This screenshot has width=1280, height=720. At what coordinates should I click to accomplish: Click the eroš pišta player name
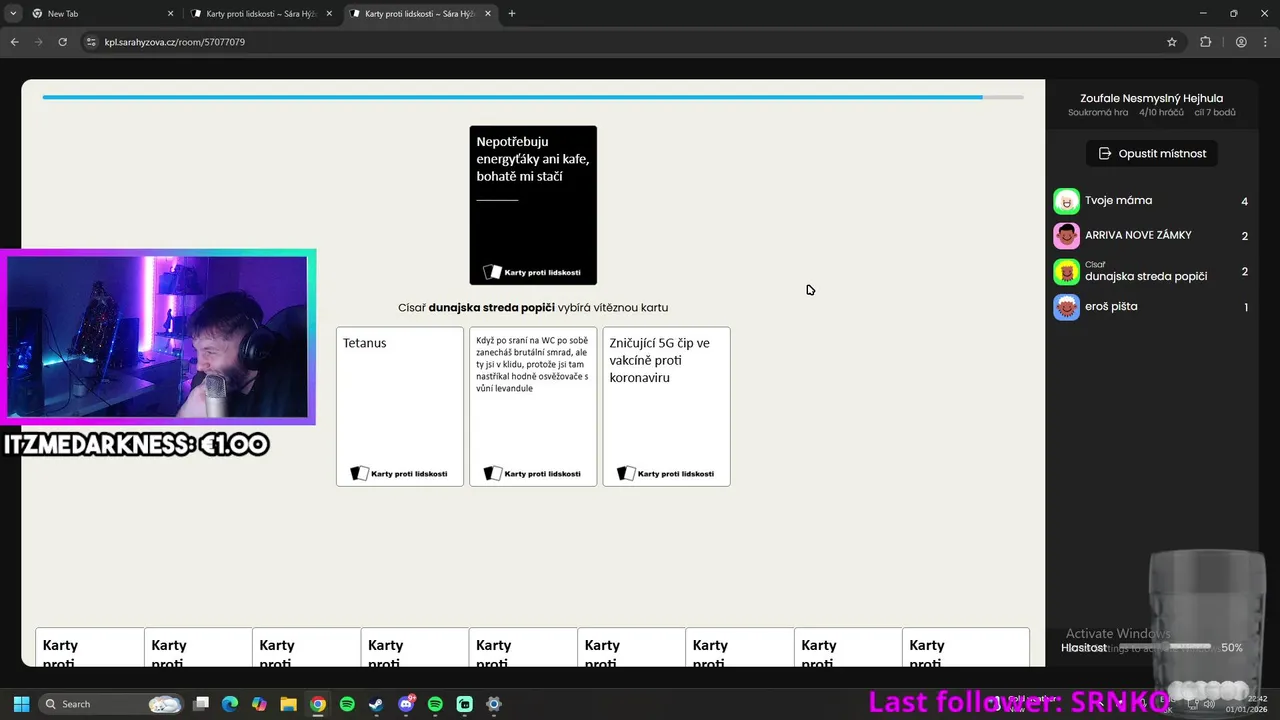coord(1111,307)
